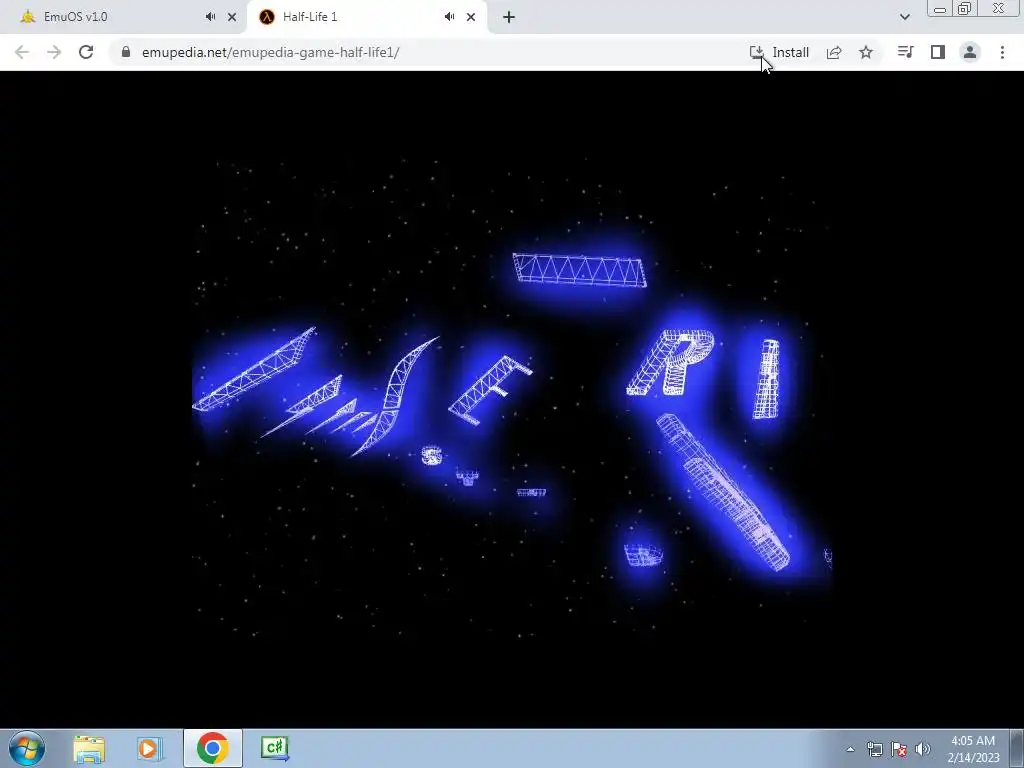Toggle the browser side panel
This screenshot has height=768, width=1024.
click(x=938, y=52)
